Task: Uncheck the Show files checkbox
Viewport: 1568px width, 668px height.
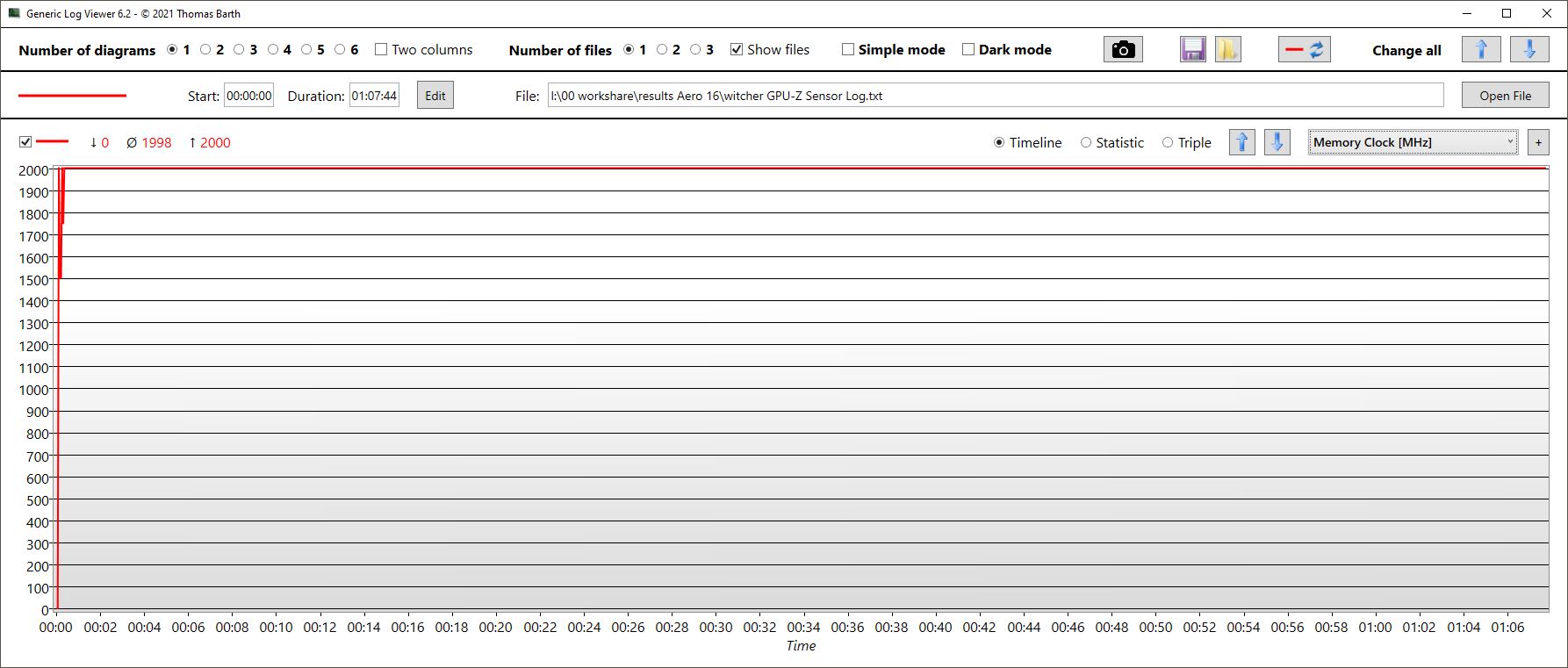Action: click(x=737, y=50)
